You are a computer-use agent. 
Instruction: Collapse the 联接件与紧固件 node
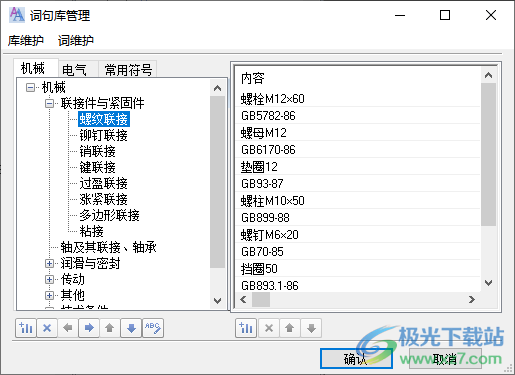(49, 104)
